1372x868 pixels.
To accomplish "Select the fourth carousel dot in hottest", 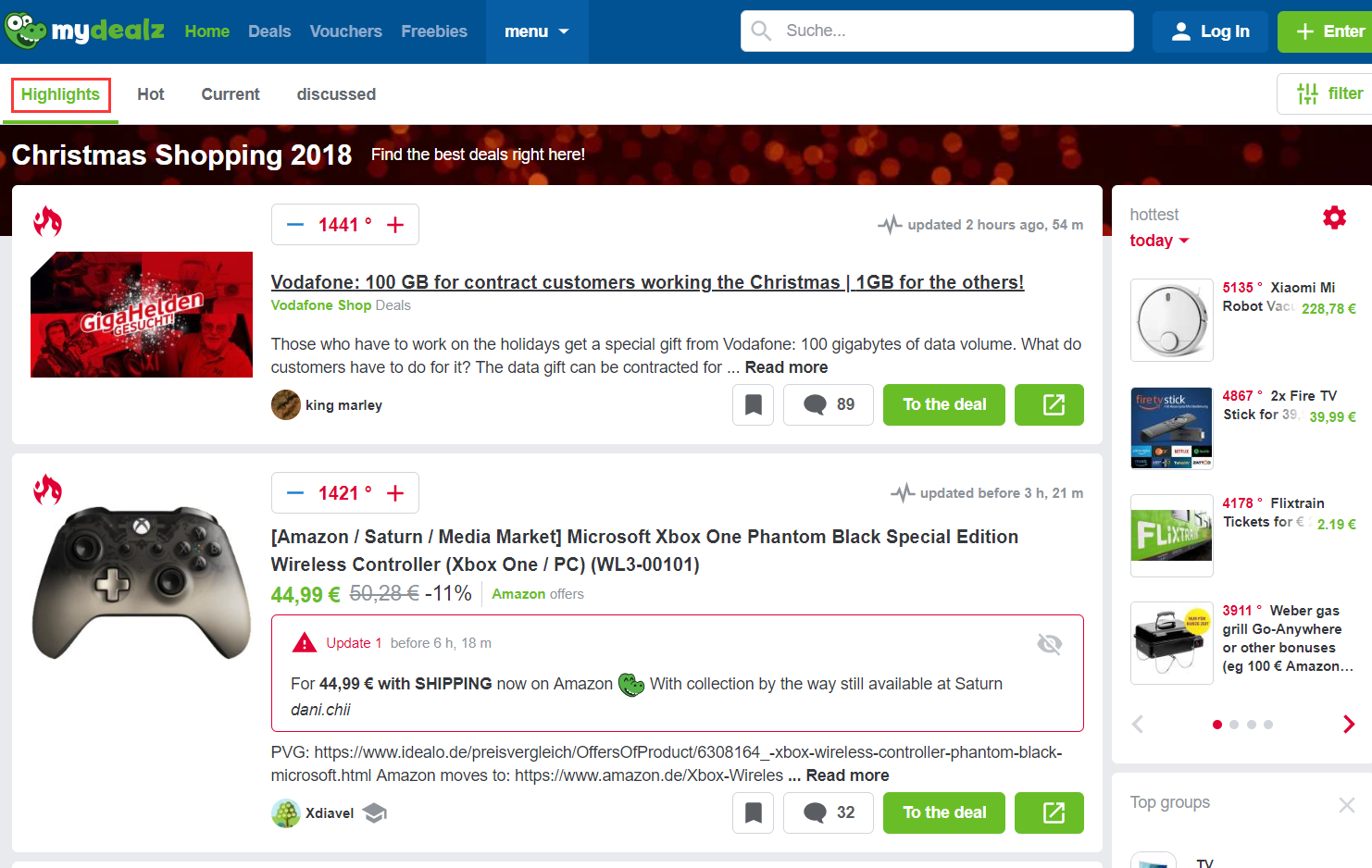I will 1268,725.
